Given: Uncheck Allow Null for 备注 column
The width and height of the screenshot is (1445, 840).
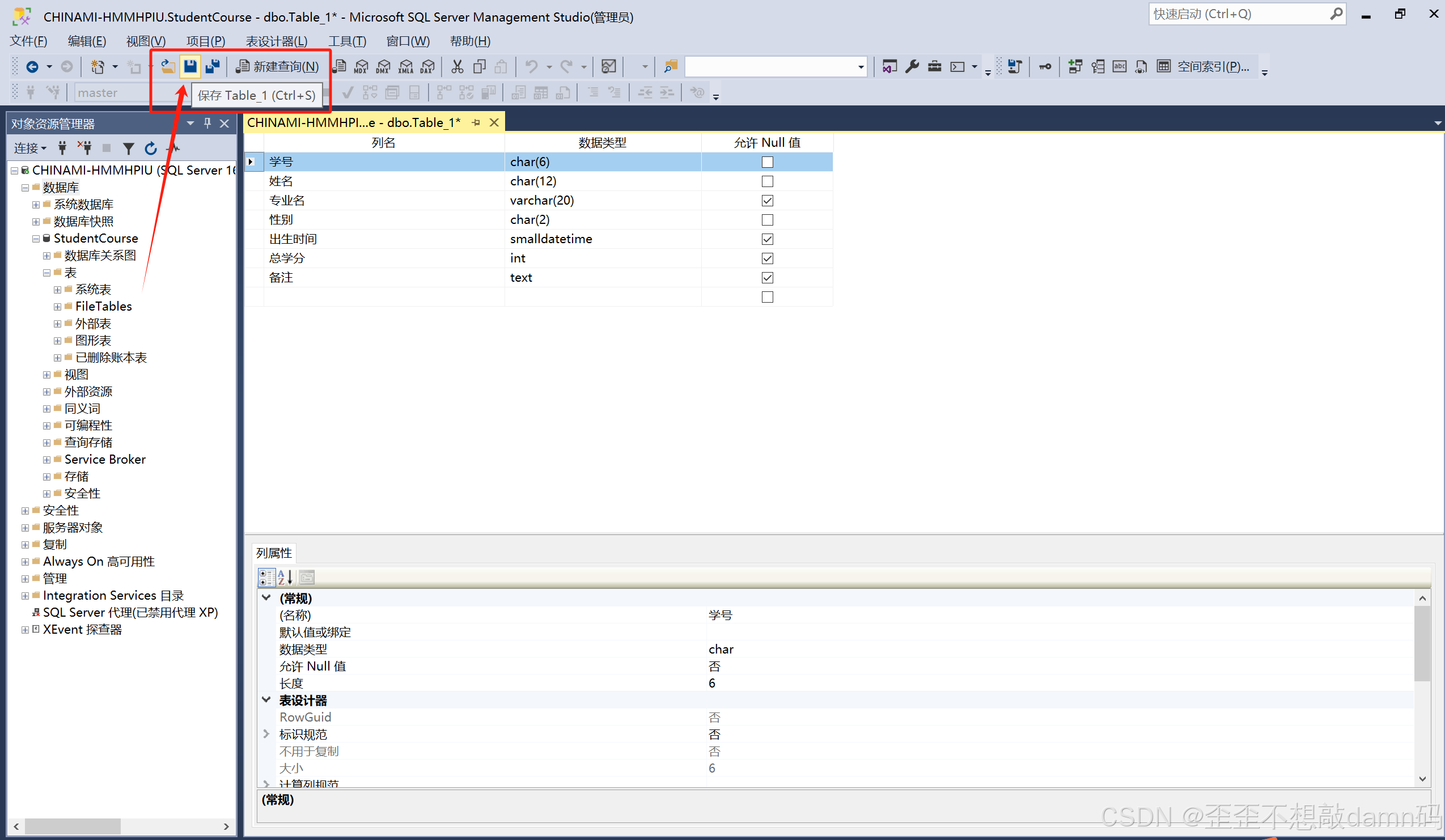Looking at the screenshot, I should tap(767, 278).
